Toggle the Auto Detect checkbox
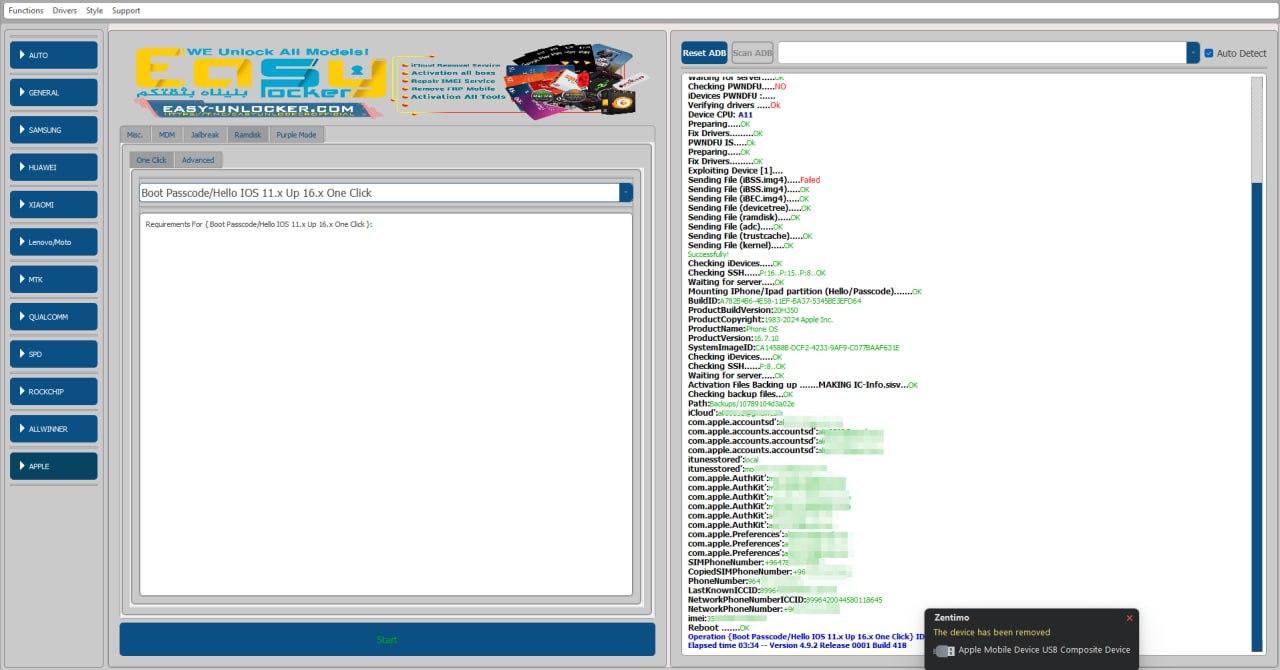This screenshot has height=670, width=1280. point(1209,53)
